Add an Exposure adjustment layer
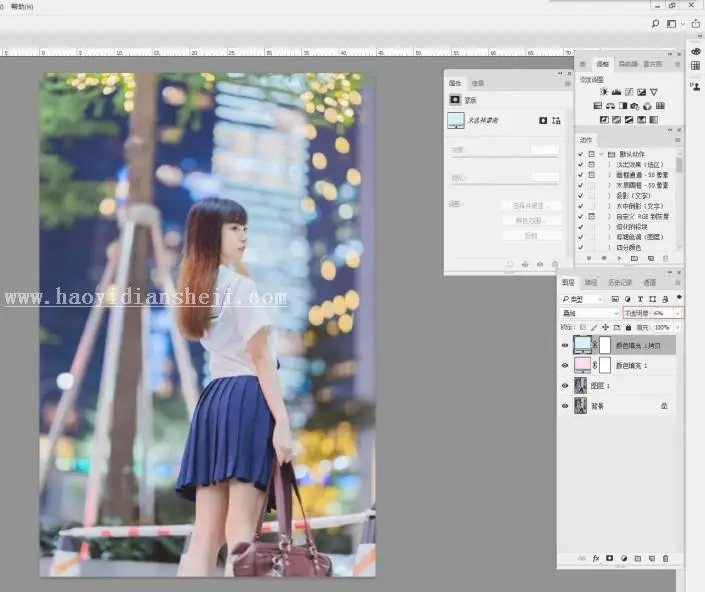The height and width of the screenshot is (592, 705). 642,92
